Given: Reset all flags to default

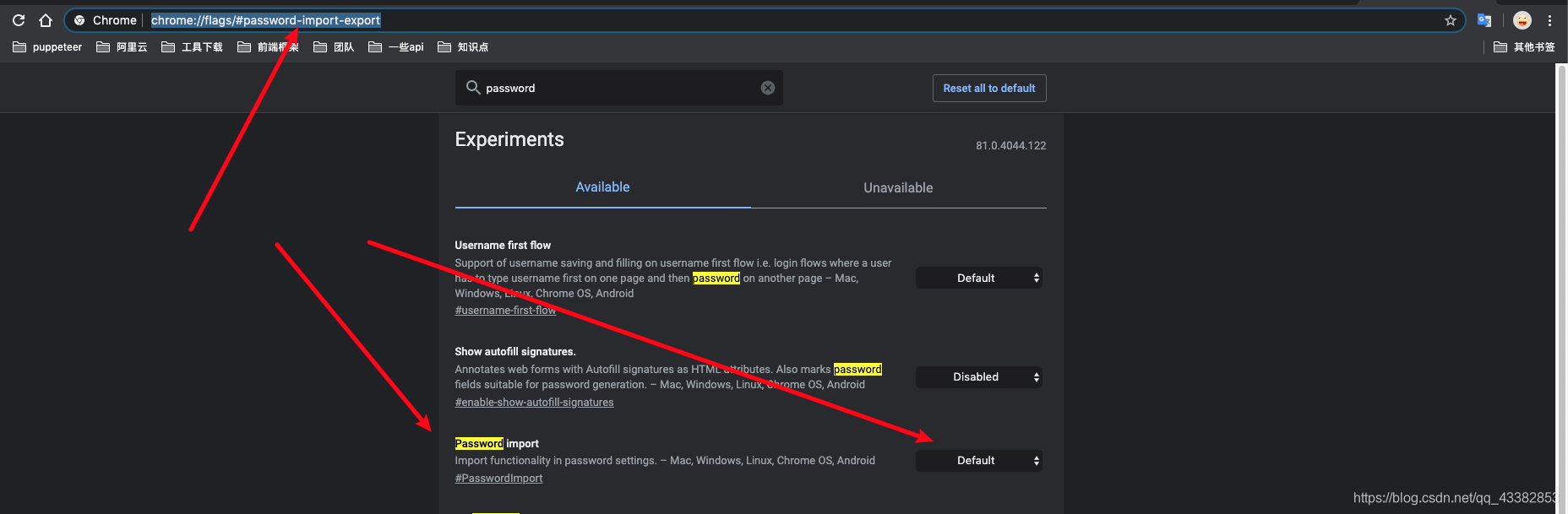Looking at the screenshot, I should point(989,88).
